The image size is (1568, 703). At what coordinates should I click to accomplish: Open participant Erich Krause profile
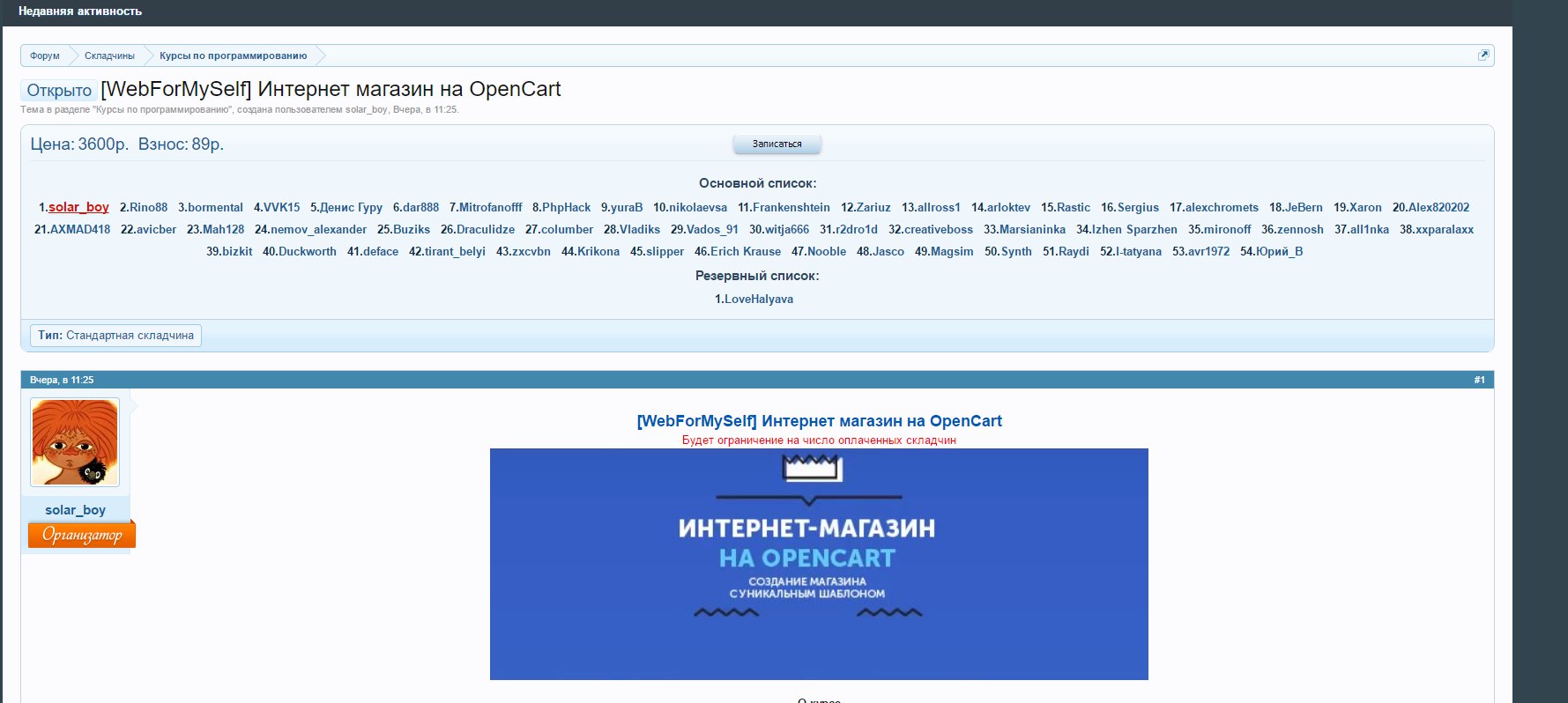pyautogui.click(x=746, y=251)
